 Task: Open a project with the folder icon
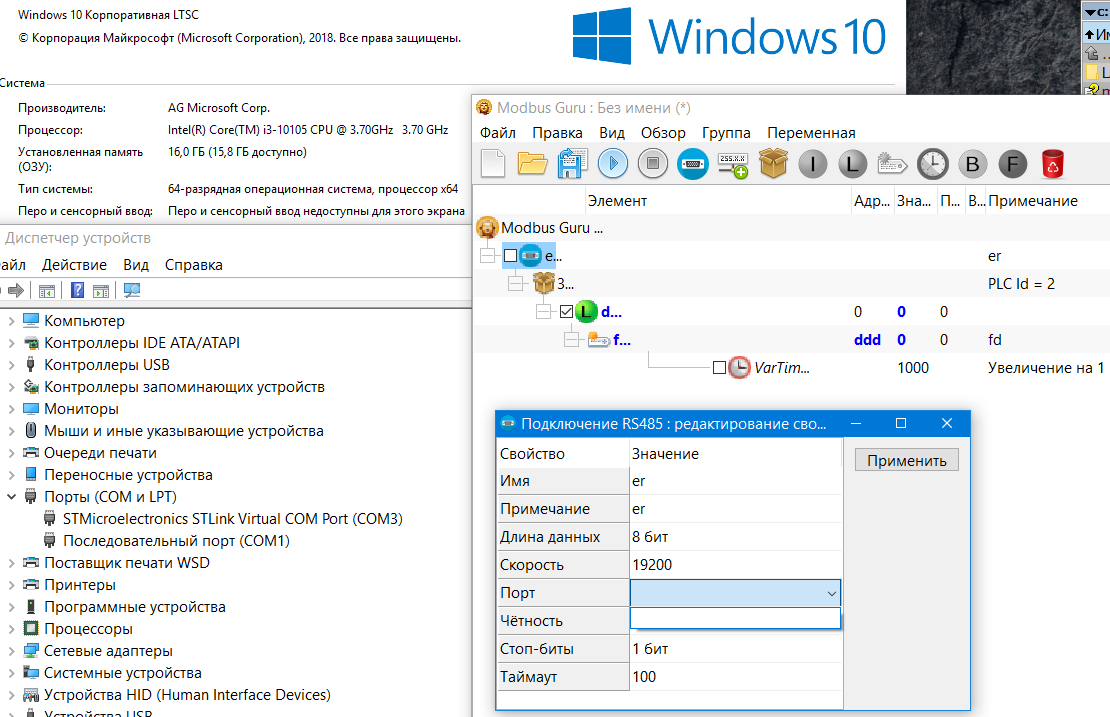click(x=532, y=164)
